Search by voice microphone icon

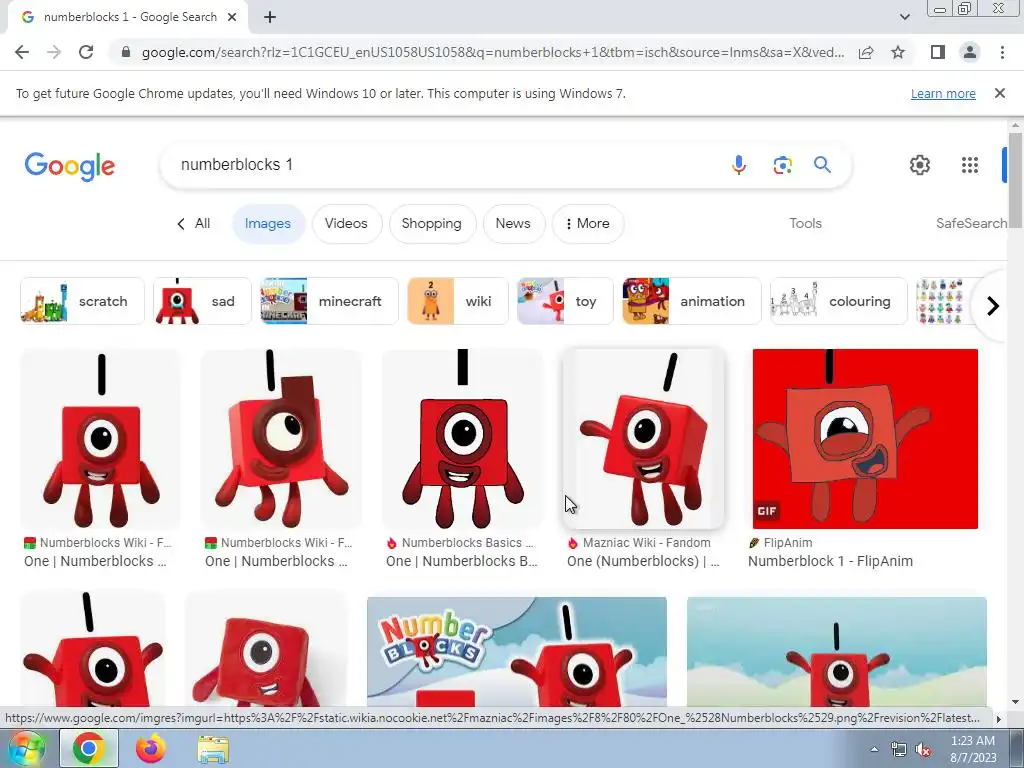coord(739,165)
